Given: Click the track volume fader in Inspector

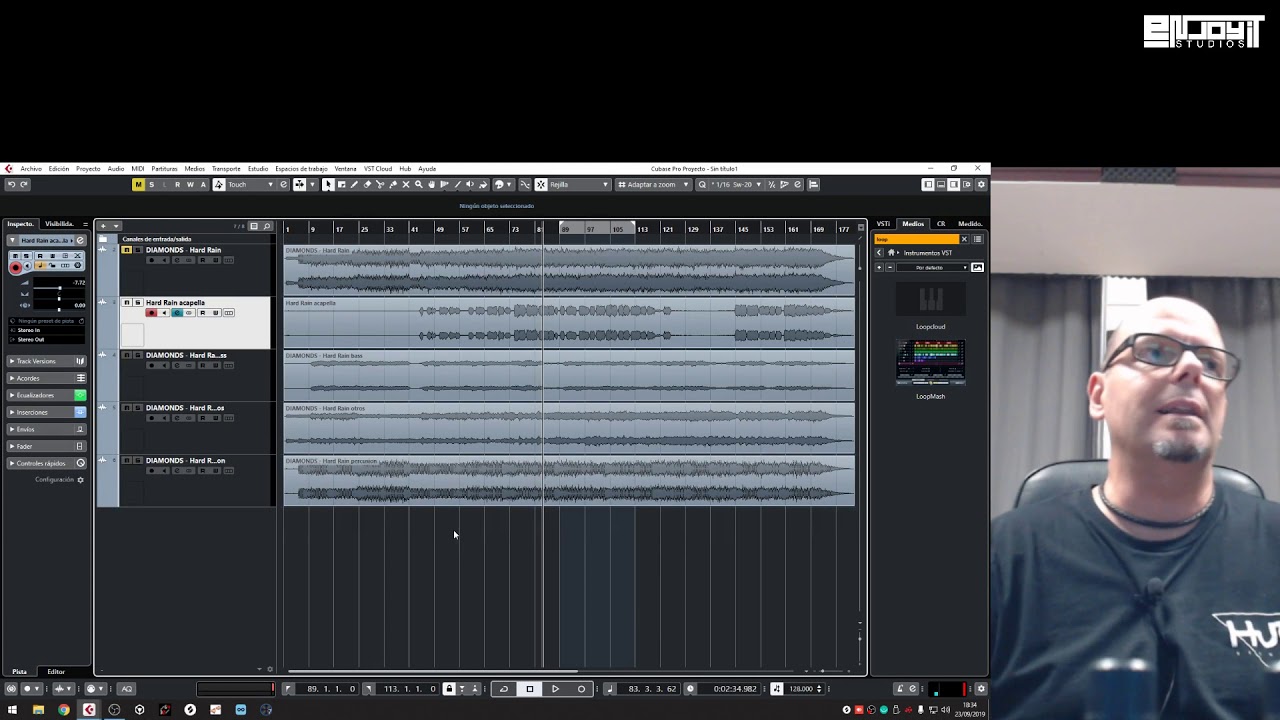Looking at the screenshot, I should pos(59,288).
